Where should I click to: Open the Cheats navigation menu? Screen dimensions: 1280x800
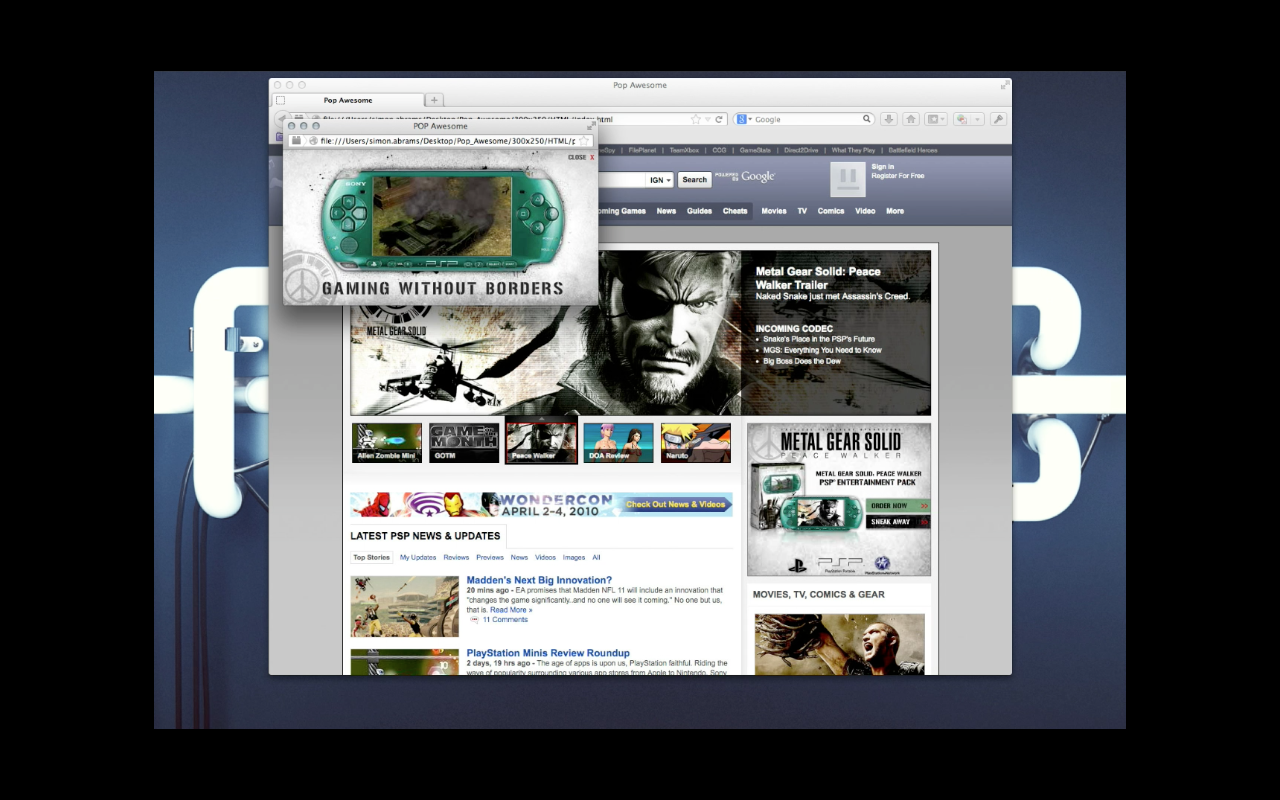[735, 211]
